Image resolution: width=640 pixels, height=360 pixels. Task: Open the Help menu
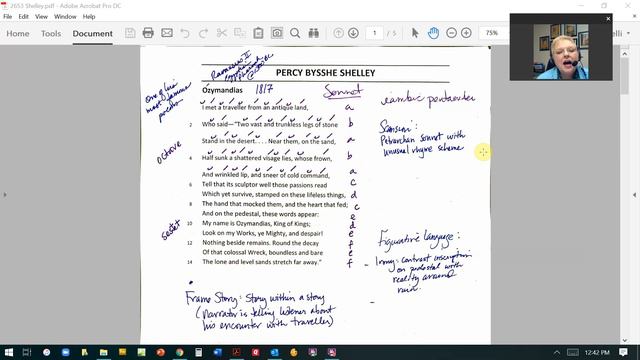(89, 17)
